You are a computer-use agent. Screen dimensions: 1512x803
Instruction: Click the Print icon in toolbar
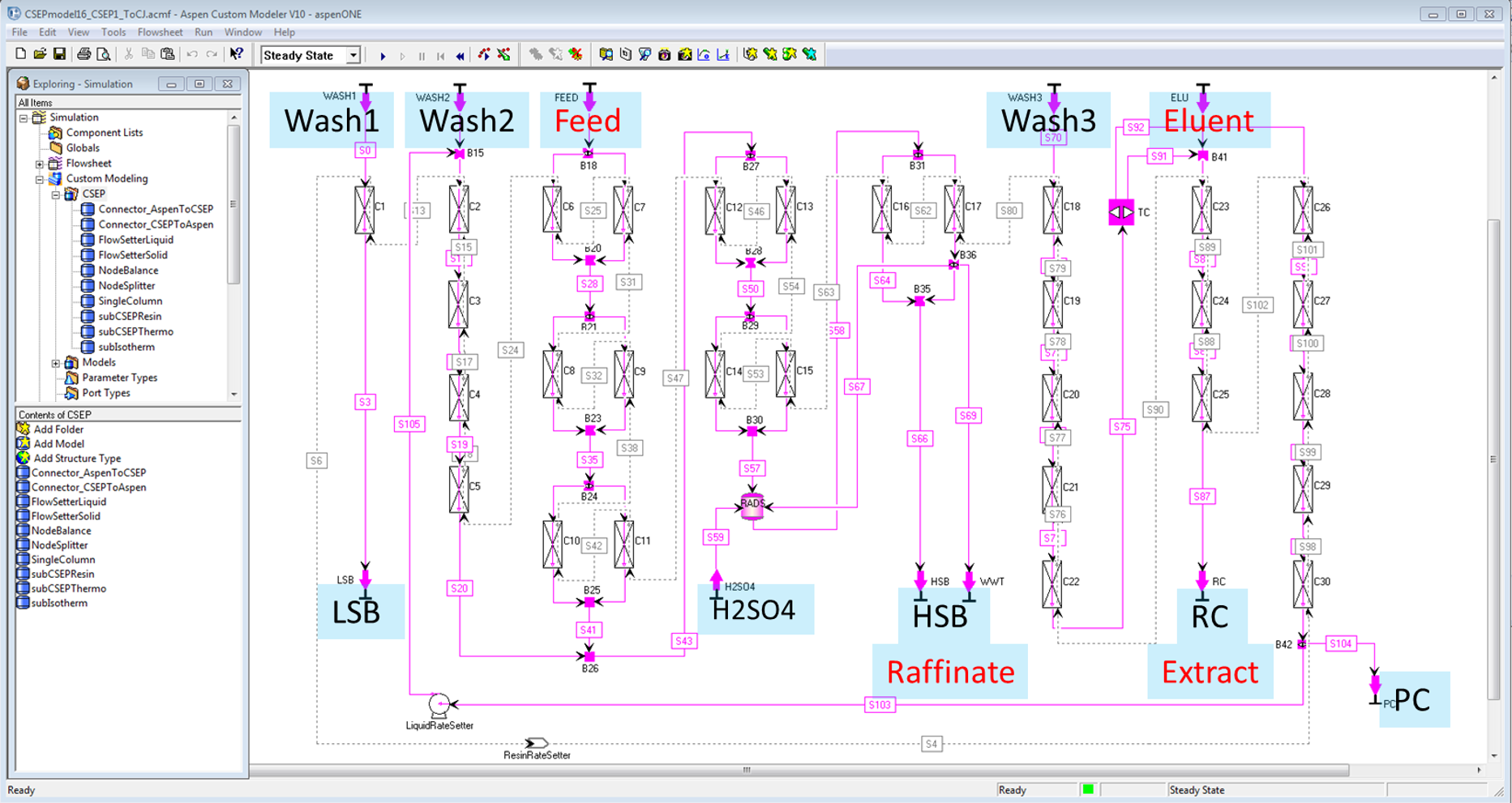coord(84,54)
